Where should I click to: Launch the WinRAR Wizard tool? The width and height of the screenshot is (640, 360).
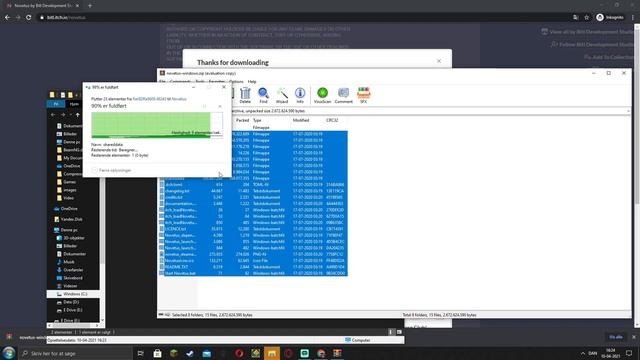pyautogui.click(x=282, y=95)
